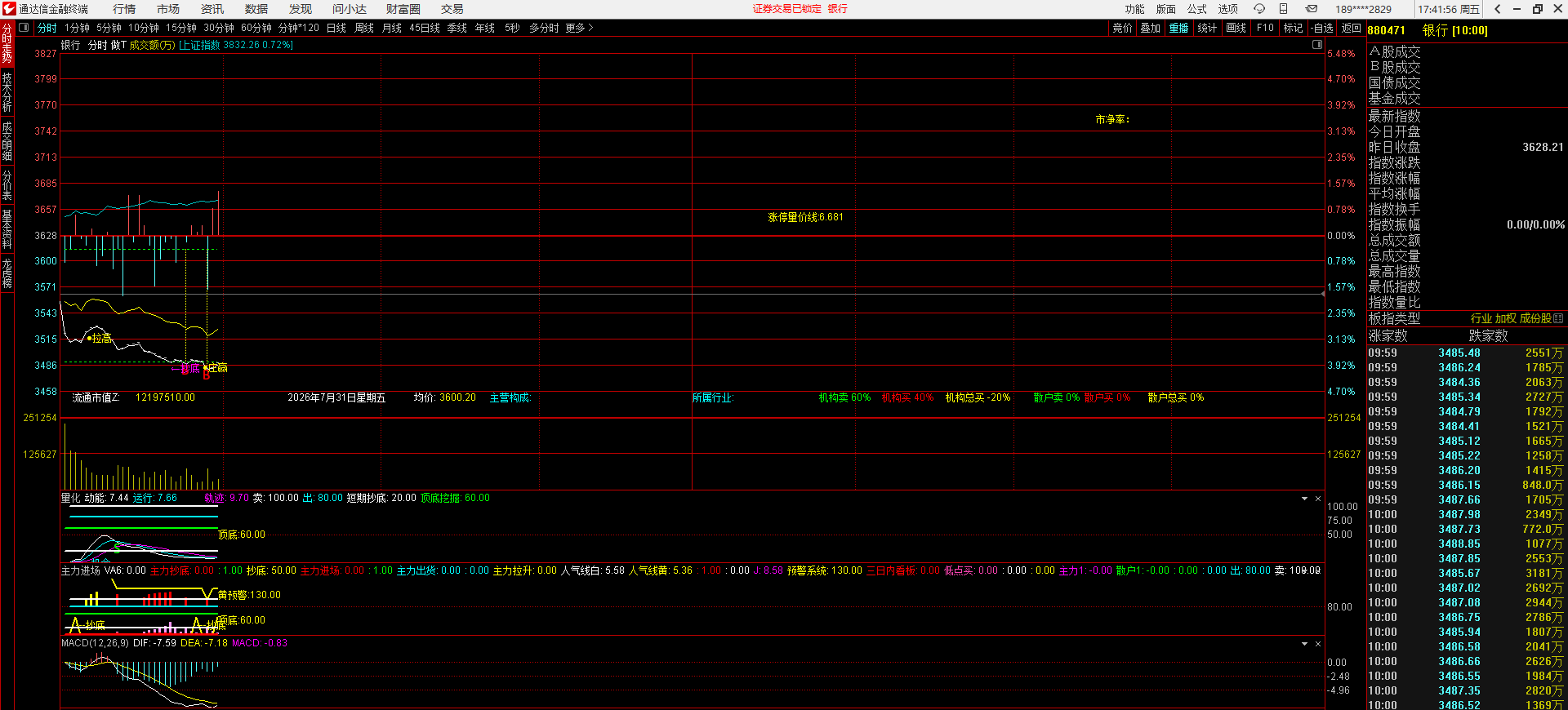Open the 选项 menu
Viewport: 1568px width, 710px height.
1227,9
